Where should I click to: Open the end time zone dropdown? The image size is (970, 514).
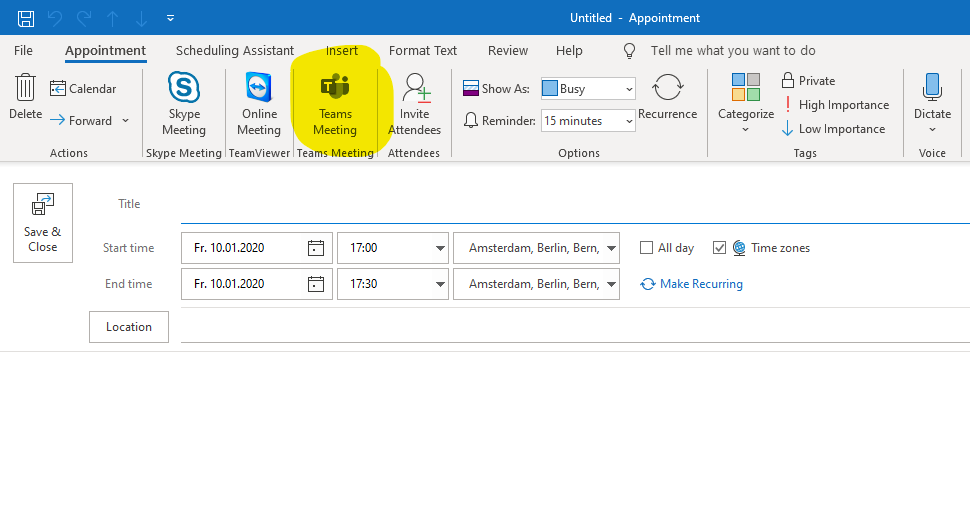click(611, 284)
